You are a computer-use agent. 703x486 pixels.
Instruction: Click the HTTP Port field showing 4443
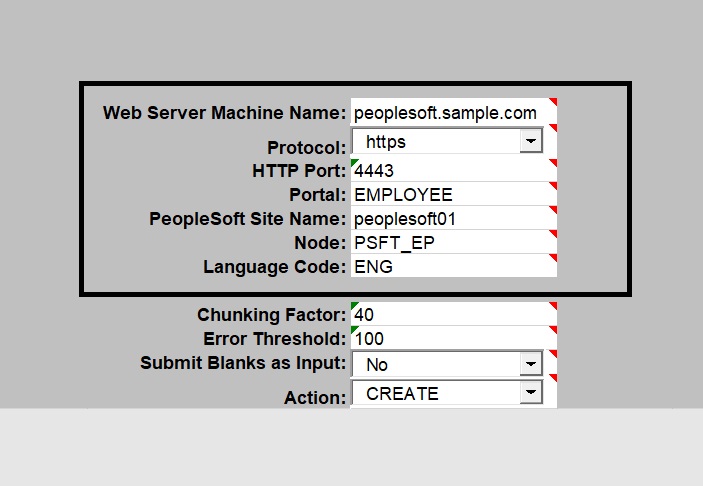[454, 170]
